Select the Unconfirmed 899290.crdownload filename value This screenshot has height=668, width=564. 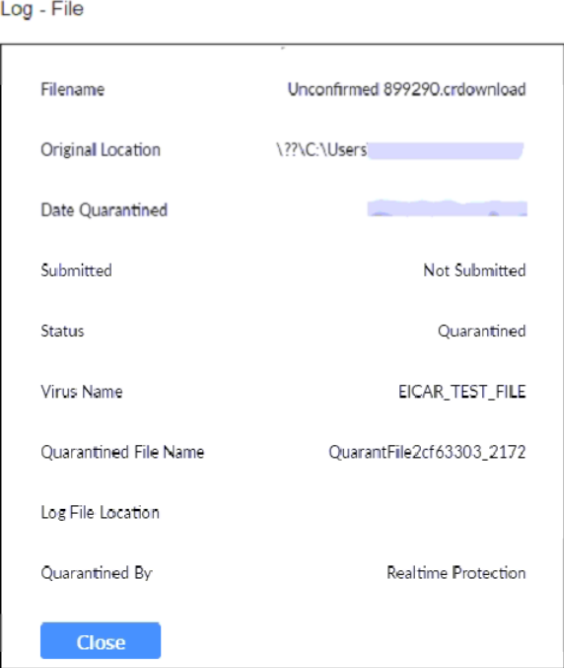coord(407,89)
